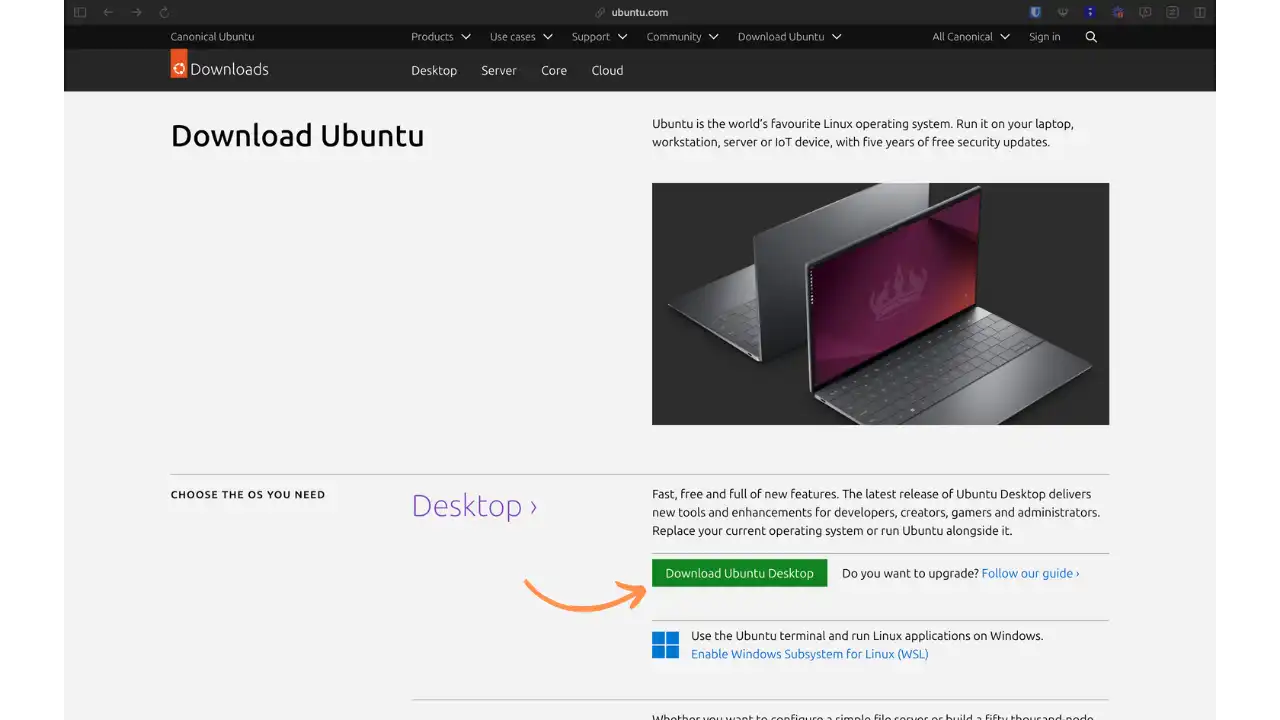Click the blue square extension icon
The image size is (1280, 720).
tap(1090, 12)
